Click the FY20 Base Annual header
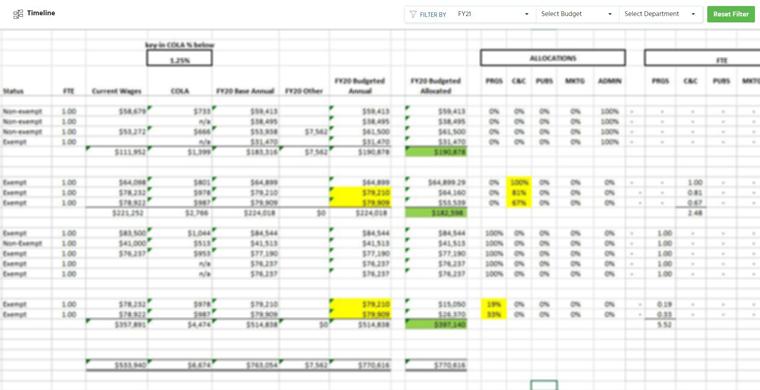The image size is (760, 390). (245, 91)
